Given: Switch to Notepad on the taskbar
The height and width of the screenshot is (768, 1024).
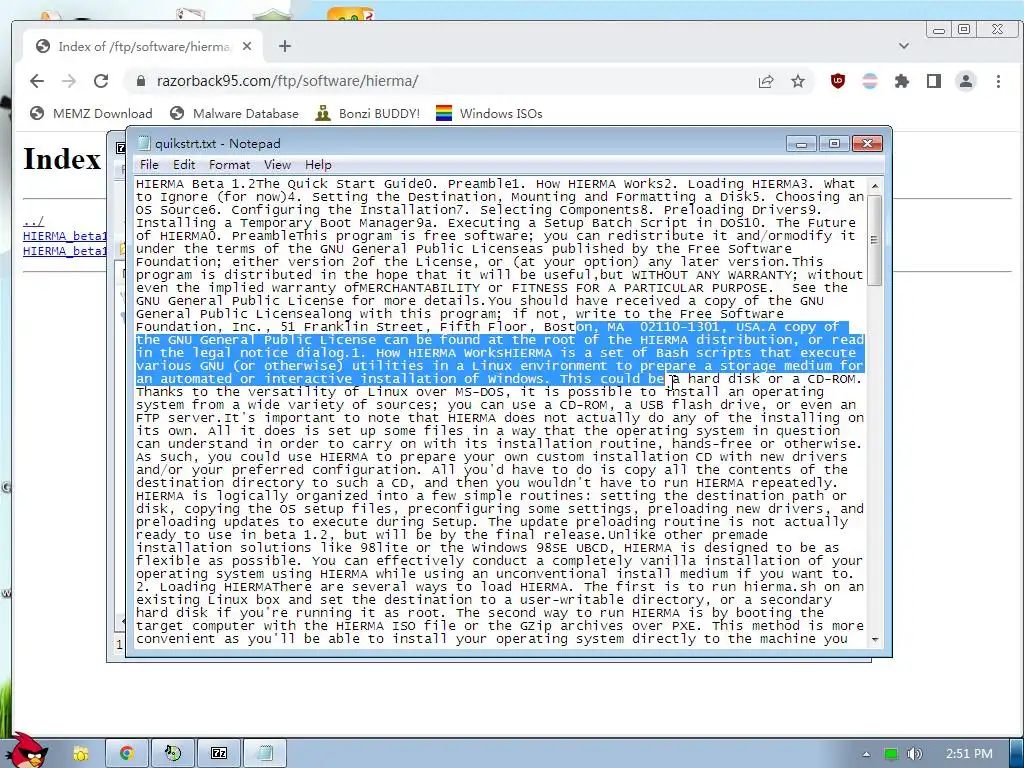Looking at the screenshot, I should [265, 754].
